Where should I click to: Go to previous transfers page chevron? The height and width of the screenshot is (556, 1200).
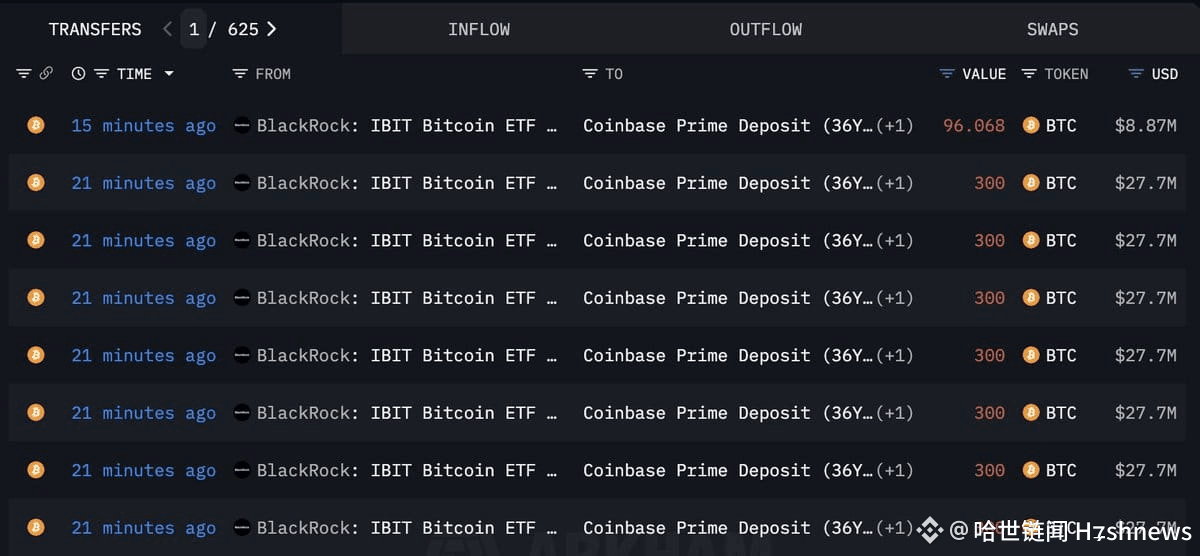pyautogui.click(x=167, y=29)
